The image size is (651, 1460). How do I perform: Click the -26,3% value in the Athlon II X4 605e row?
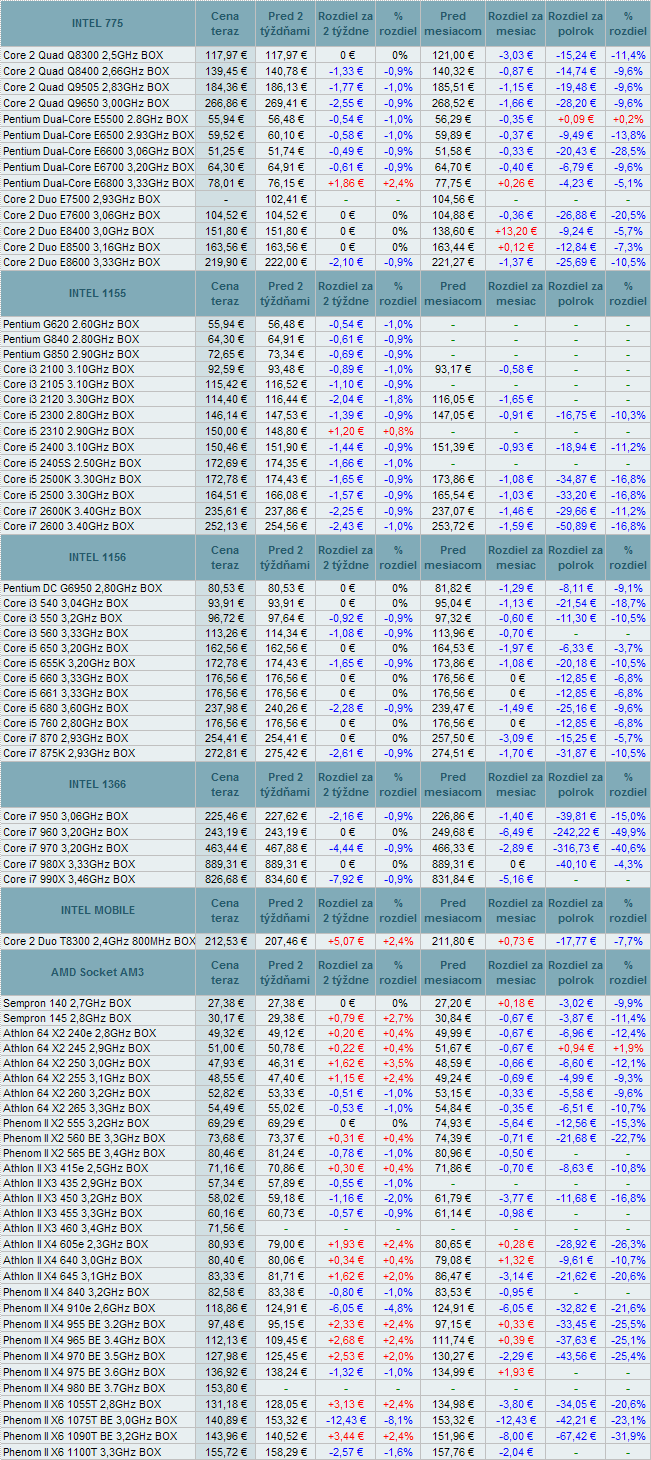tap(628, 1244)
